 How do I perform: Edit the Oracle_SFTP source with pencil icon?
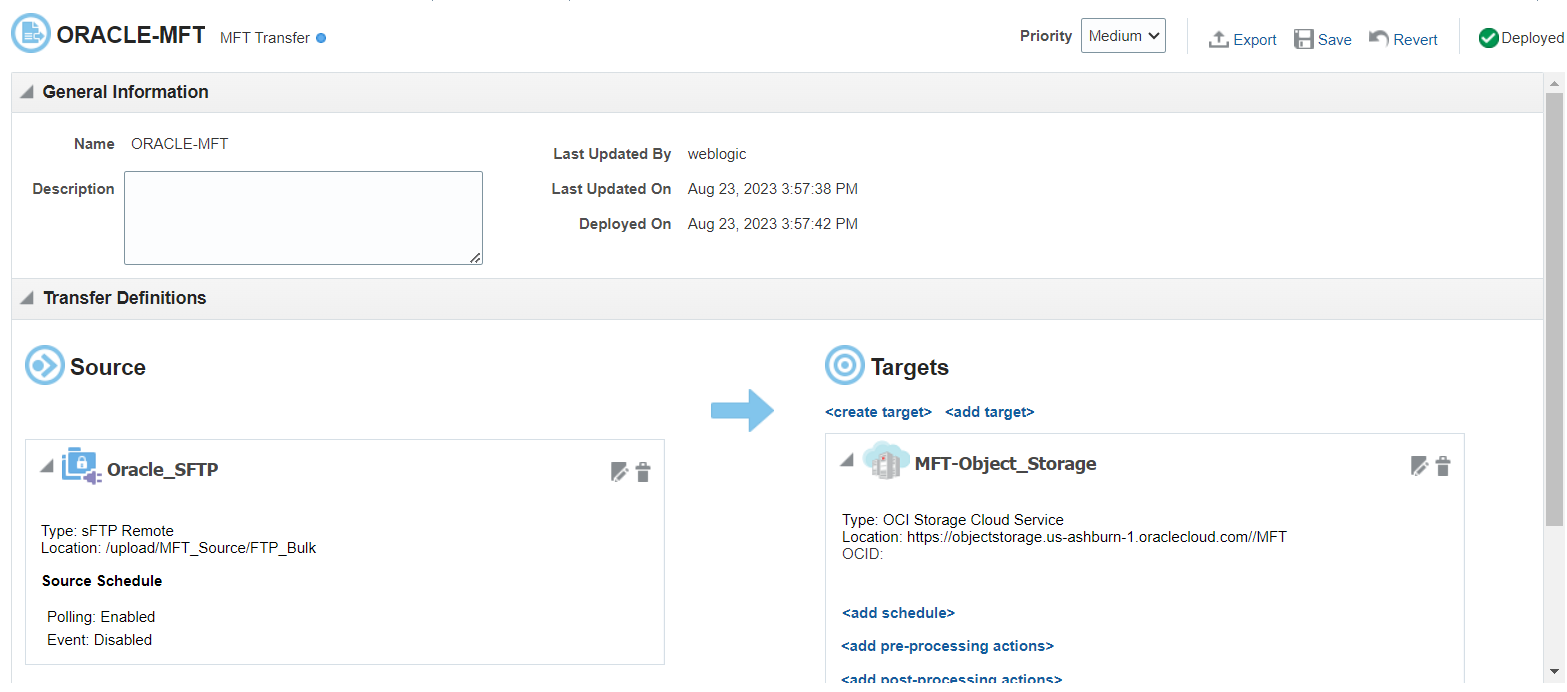pyautogui.click(x=620, y=472)
